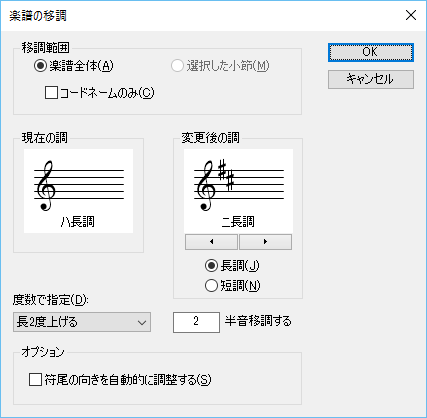Click the 半音移調する number field
Image resolution: width=427 pixels, height=418 pixels.
(196, 322)
